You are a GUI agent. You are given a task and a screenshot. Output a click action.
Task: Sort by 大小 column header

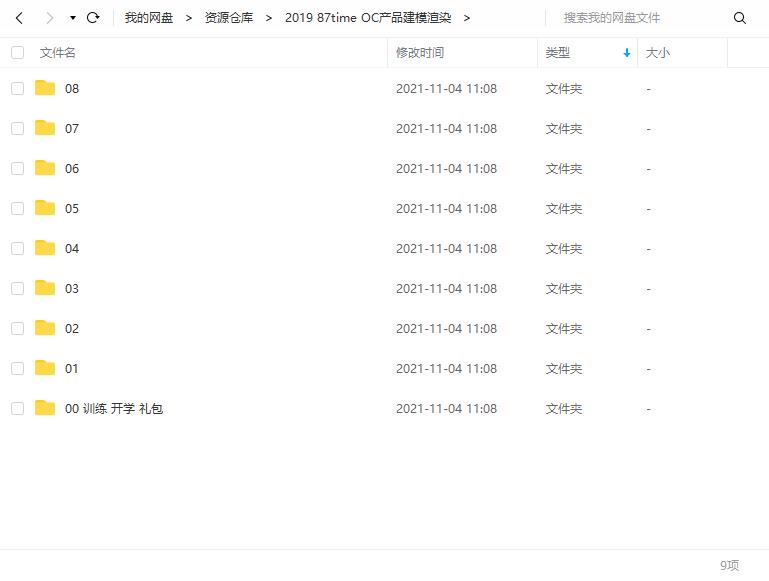[658, 52]
